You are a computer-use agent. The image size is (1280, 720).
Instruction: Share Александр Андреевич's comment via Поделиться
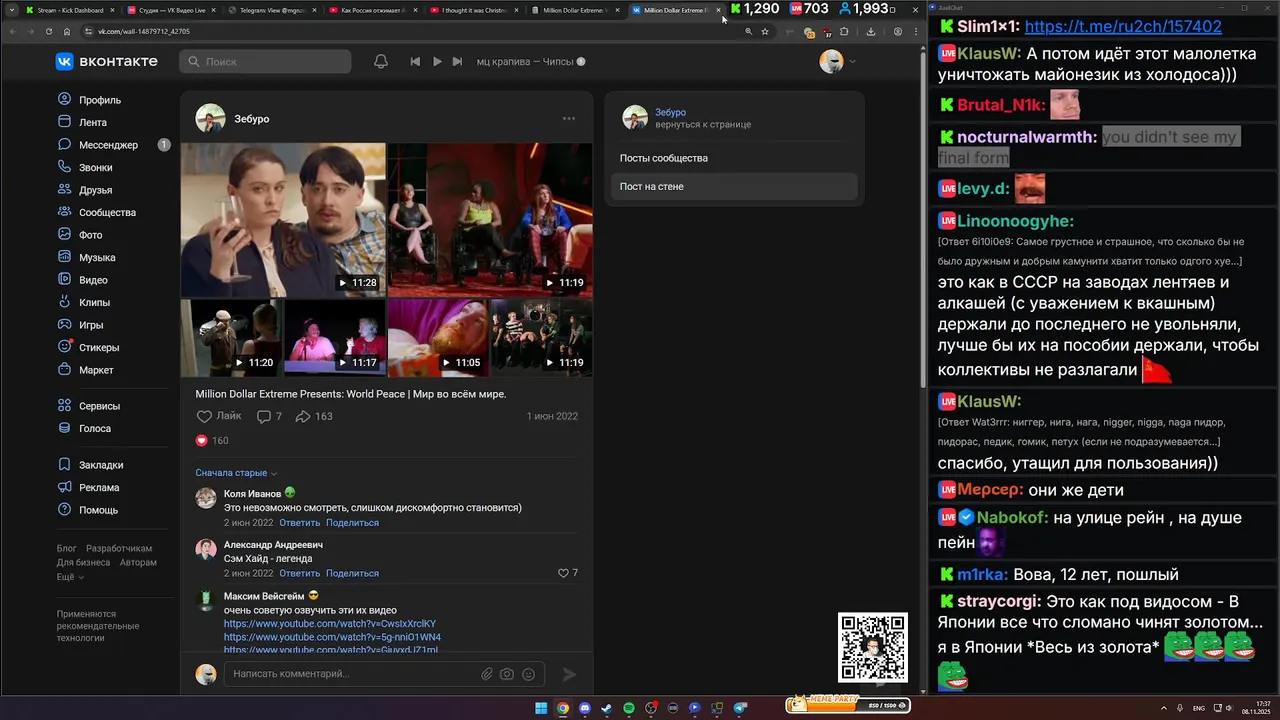point(352,574)
